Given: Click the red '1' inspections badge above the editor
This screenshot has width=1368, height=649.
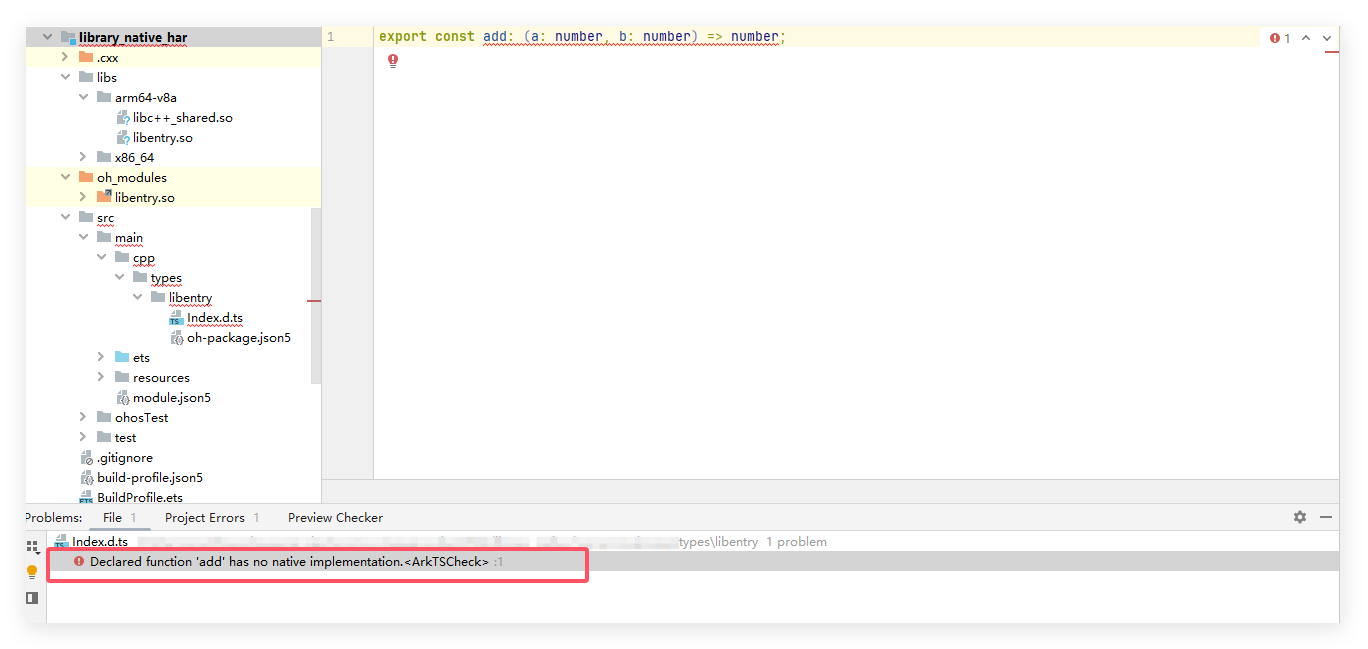Looking at the screenshot, I should pyautogui.click(x=1279, y=36).
